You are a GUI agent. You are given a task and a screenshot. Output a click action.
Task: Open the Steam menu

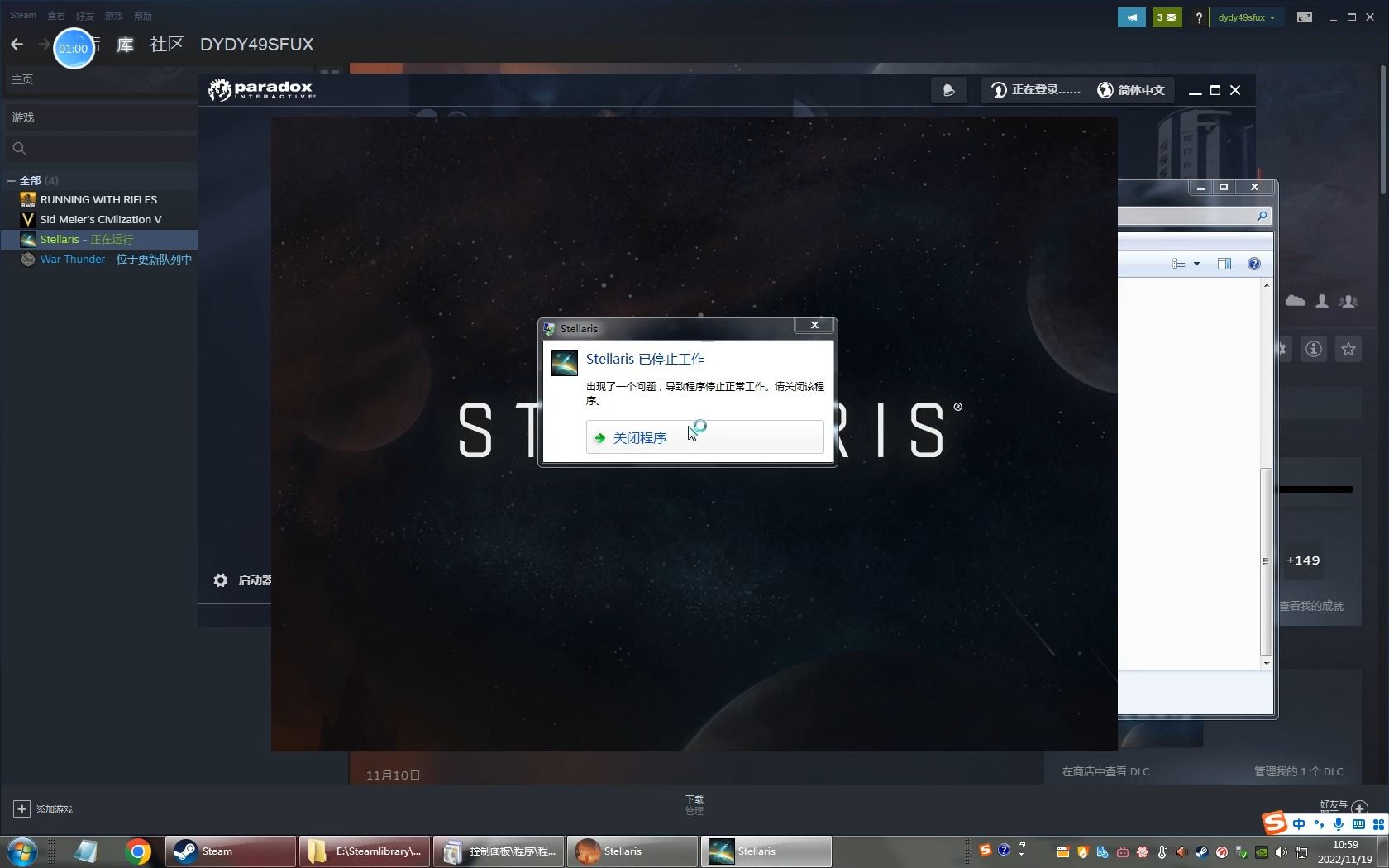click(x=22, y=16)
